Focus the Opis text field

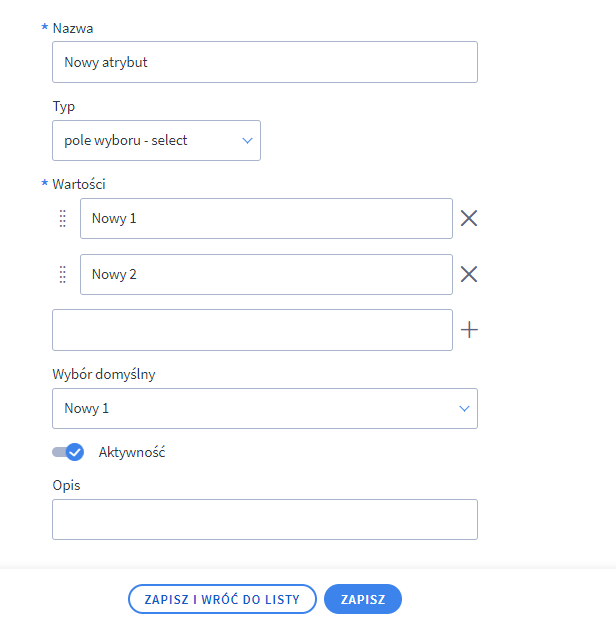[264, 520]
